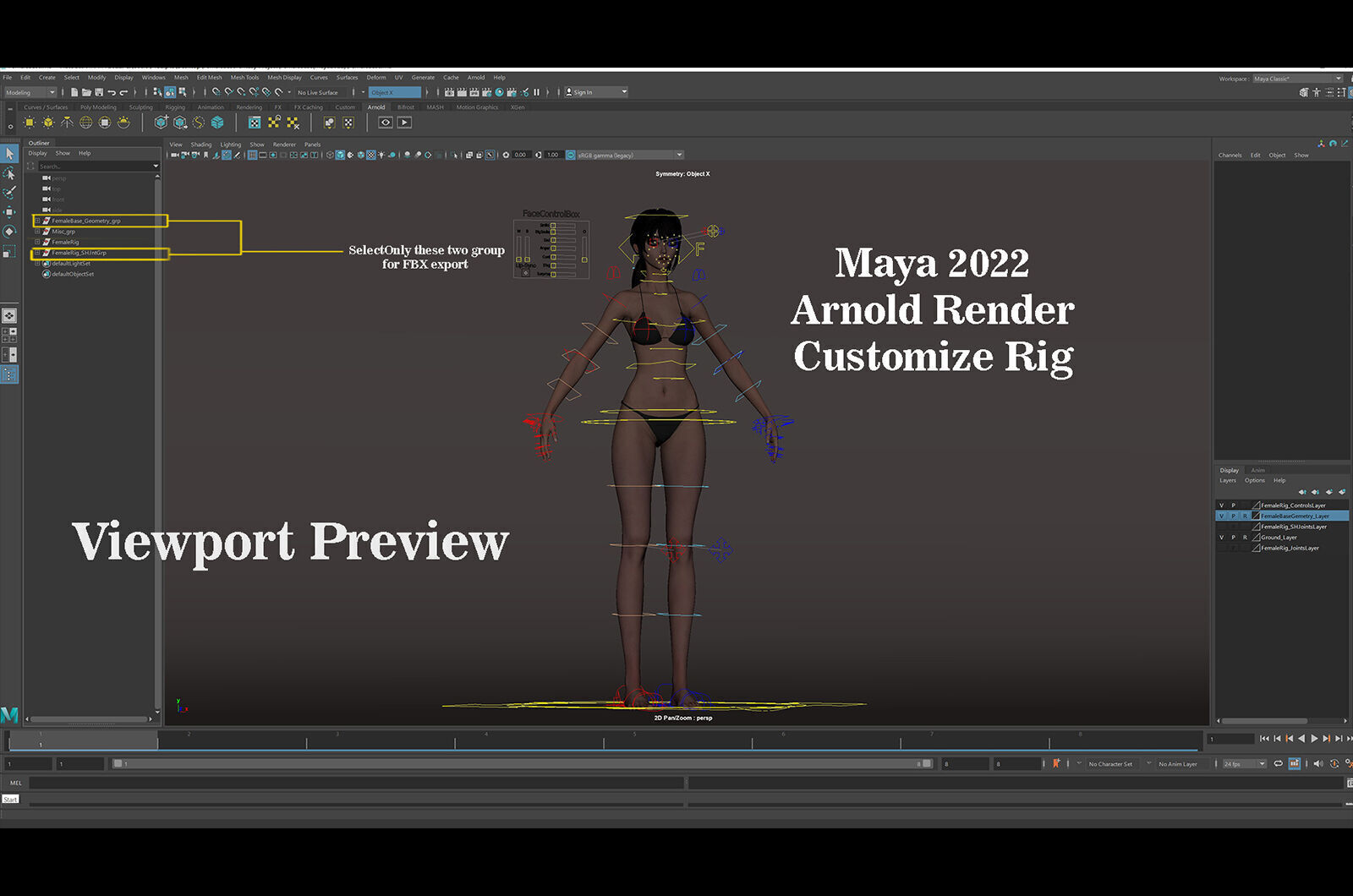Screen dimensions: 1353x896
Task: Choose the Paint Selection tool
Action: tap(9, 193)
